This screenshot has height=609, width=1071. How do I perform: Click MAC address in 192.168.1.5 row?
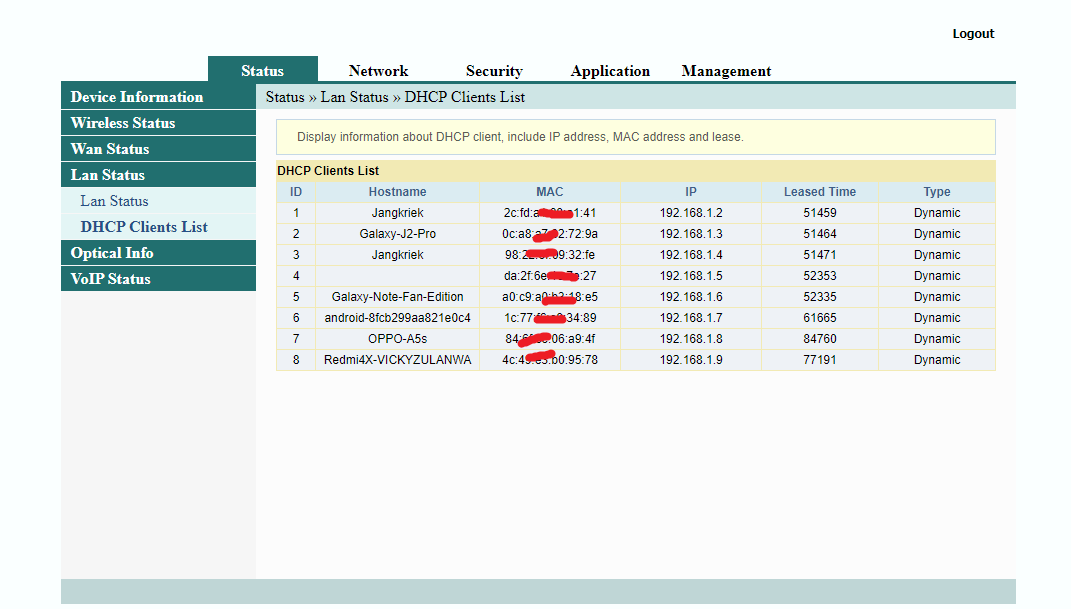550,276
